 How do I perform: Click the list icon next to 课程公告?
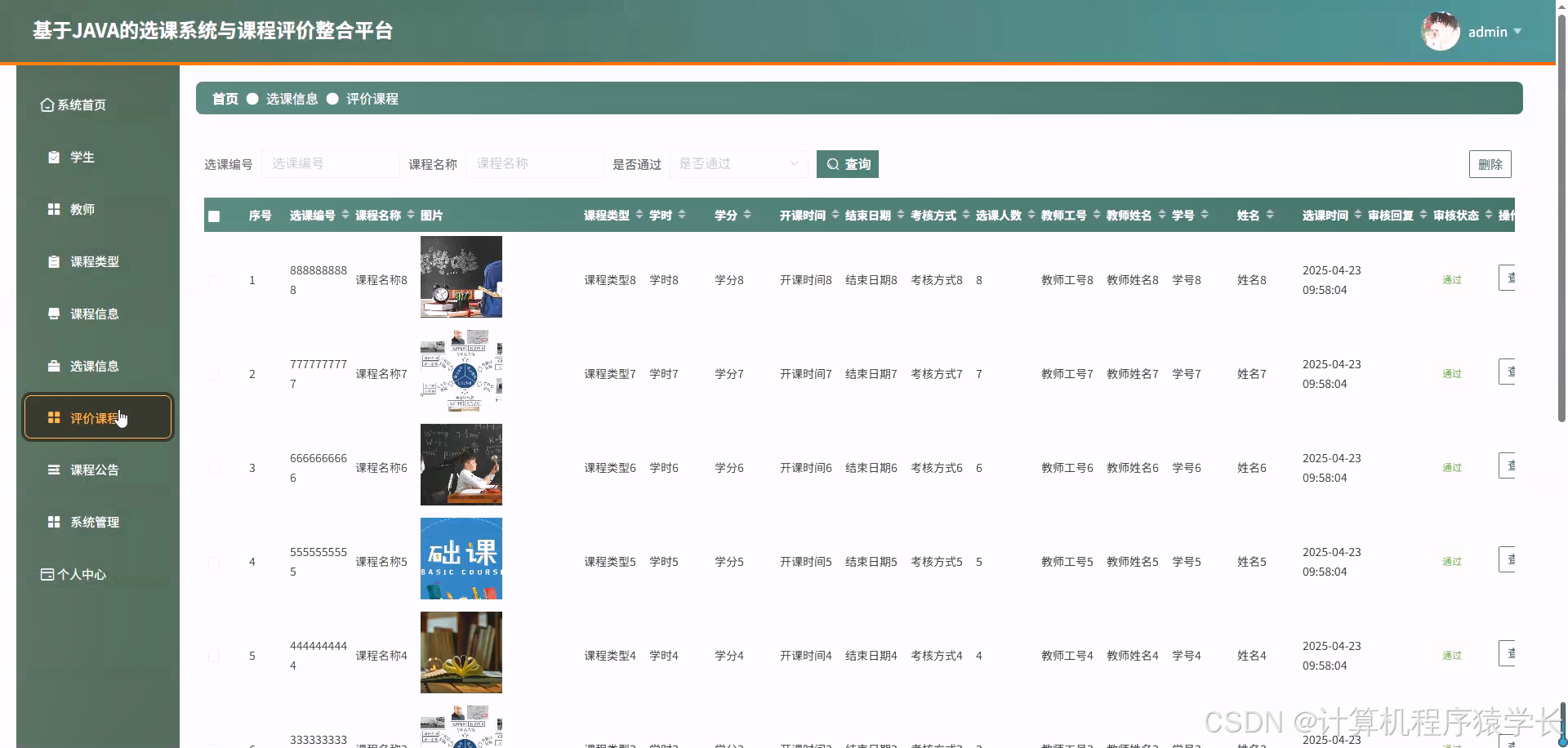point(54,470)
